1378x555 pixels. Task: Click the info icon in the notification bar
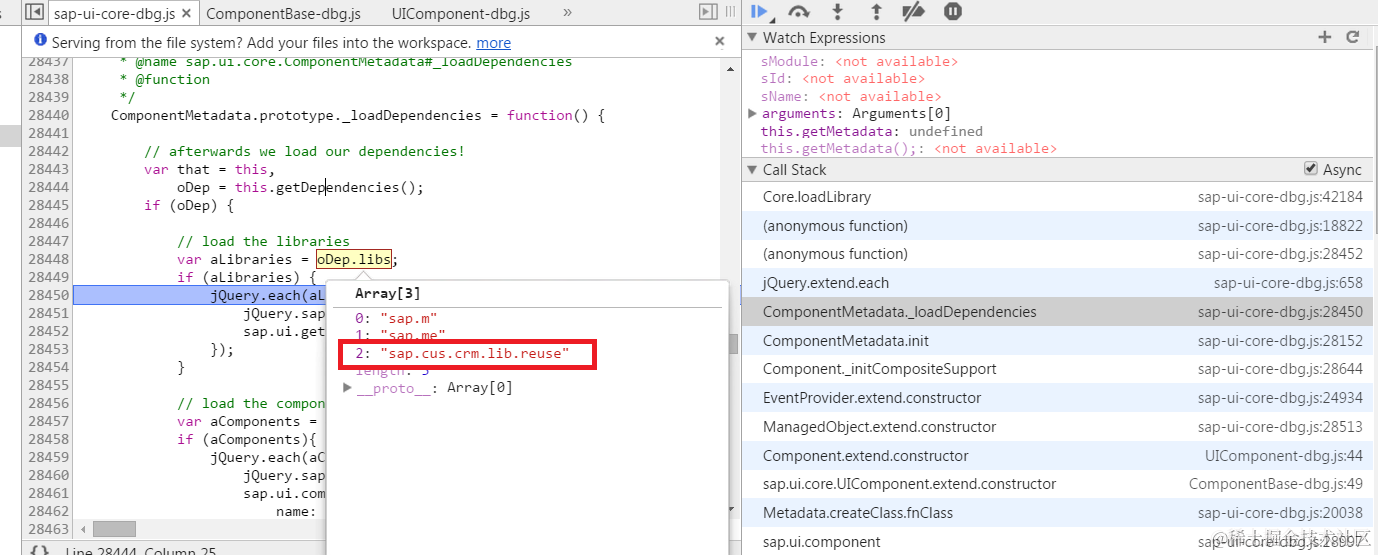[x=40, y=41]
